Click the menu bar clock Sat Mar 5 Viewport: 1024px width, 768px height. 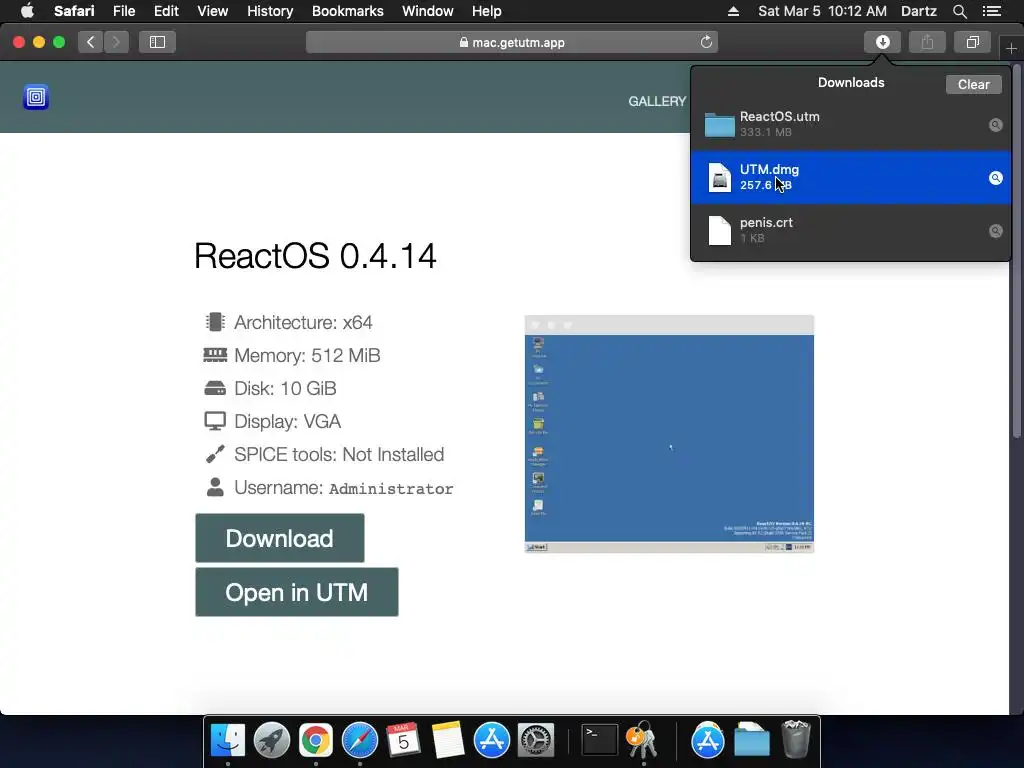pyautogui.click(x=822, y=11)
